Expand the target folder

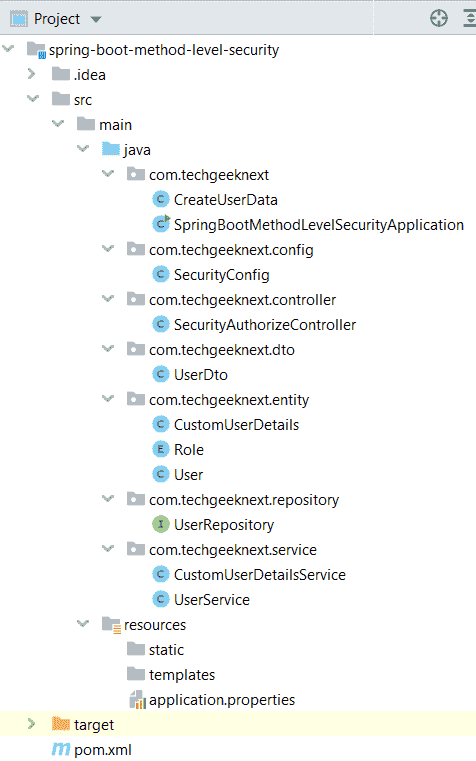(32, 724)
